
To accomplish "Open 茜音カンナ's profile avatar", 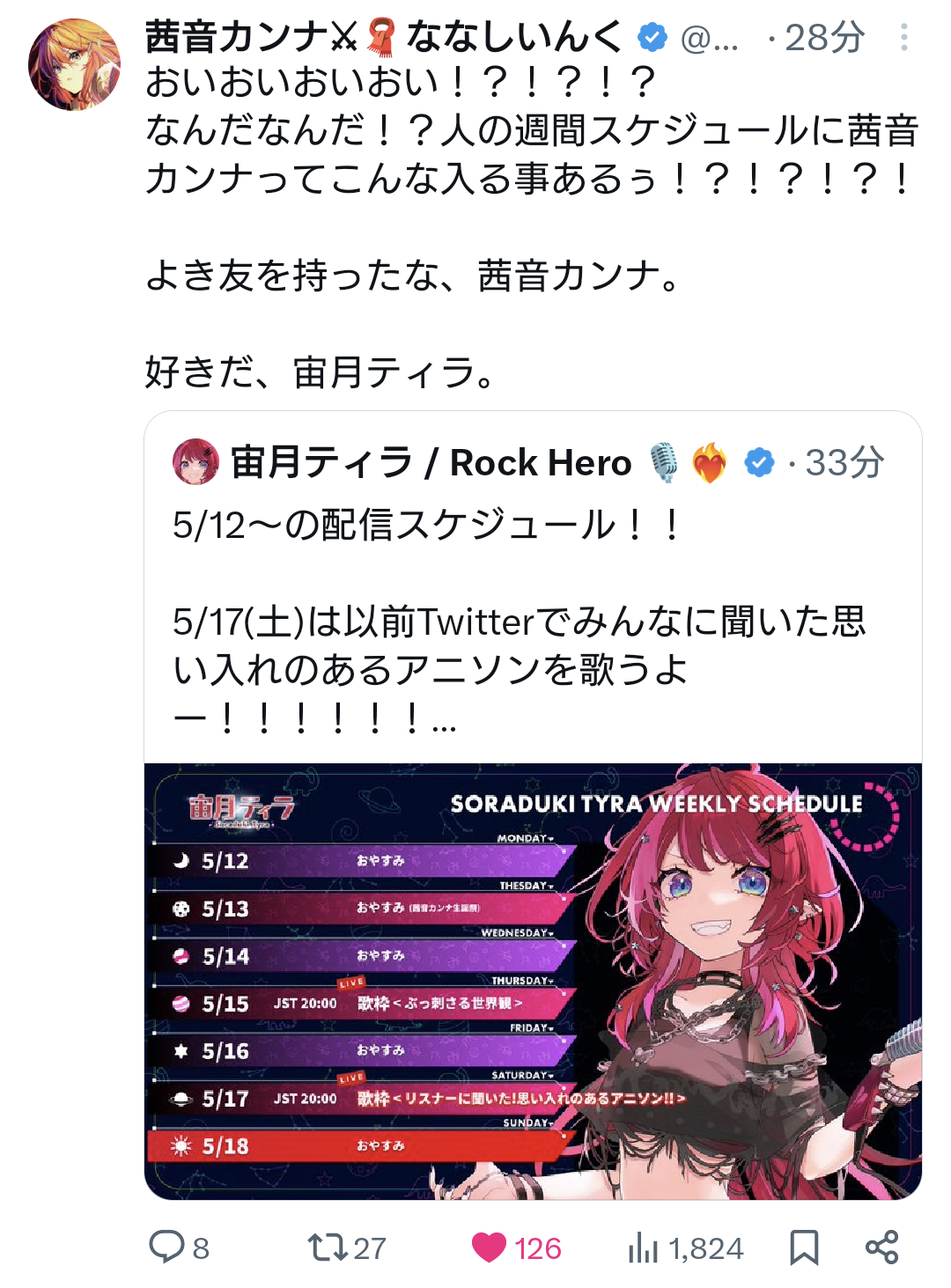I will (74, 64).
